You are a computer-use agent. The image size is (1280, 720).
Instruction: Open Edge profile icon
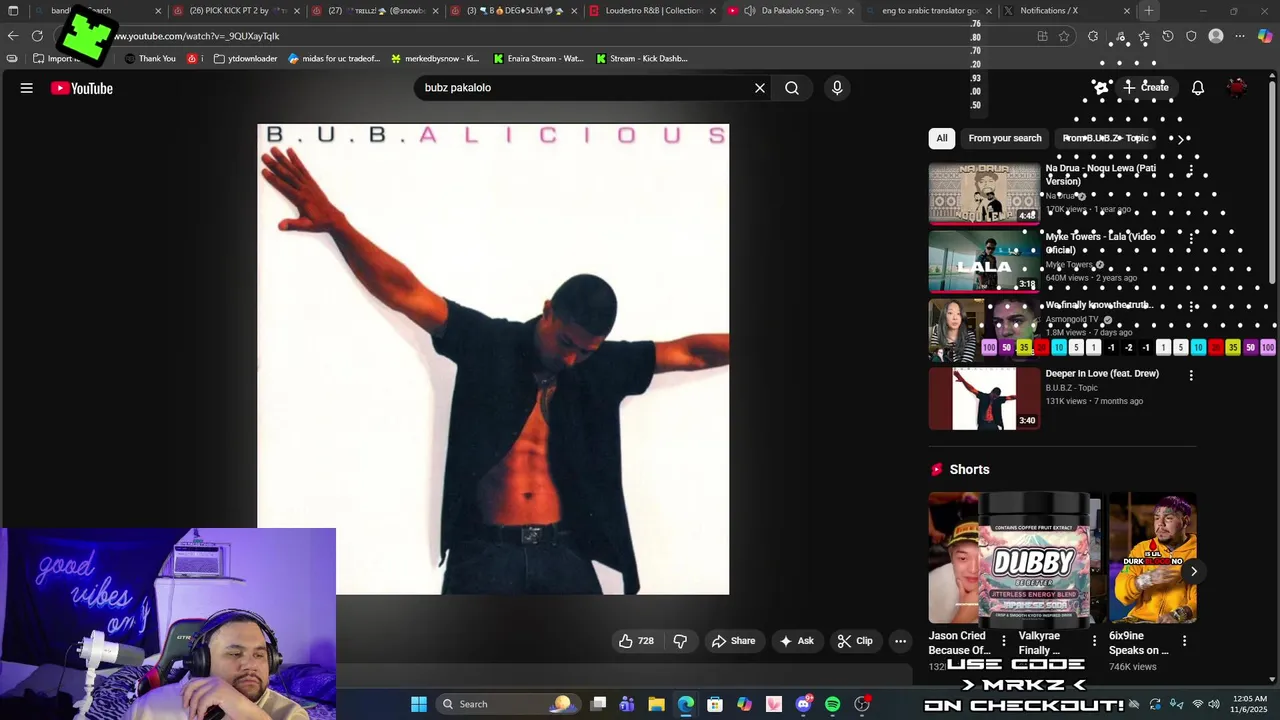1216,36
